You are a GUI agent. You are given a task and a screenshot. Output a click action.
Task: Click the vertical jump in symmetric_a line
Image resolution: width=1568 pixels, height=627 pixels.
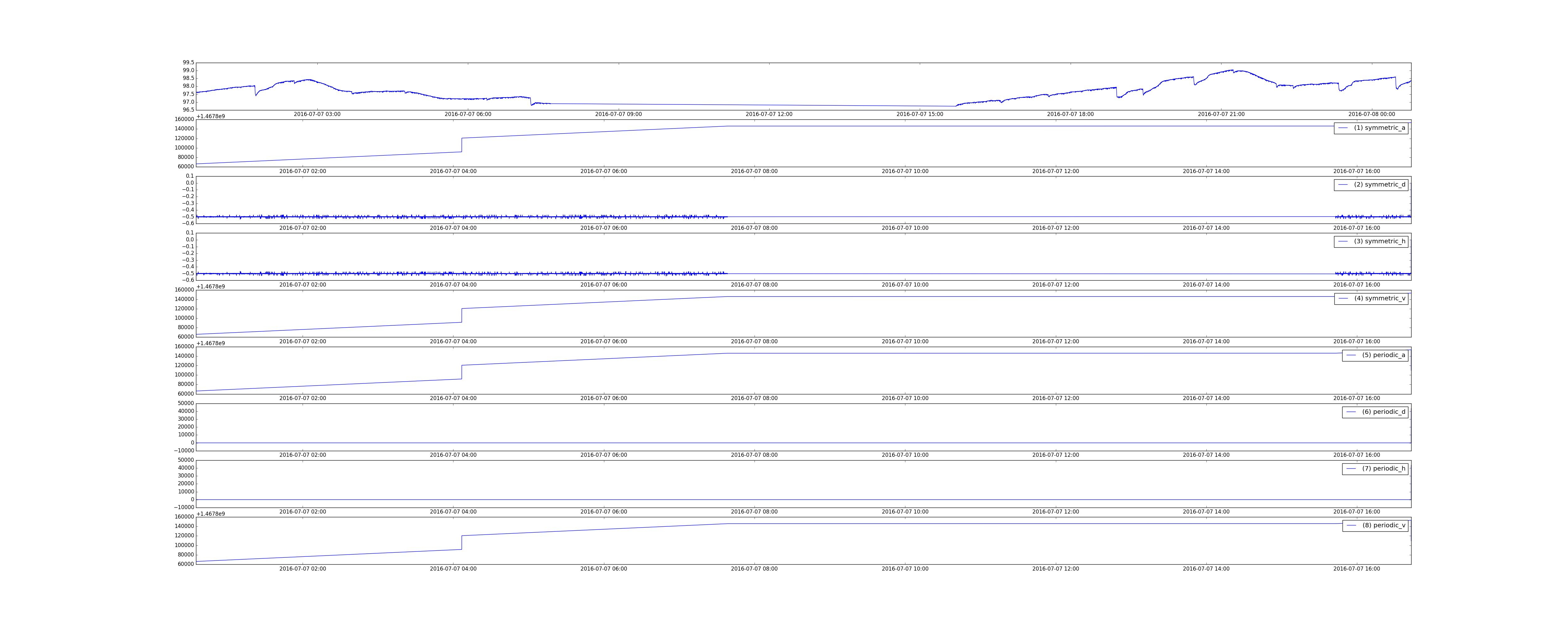pos(462,145)
